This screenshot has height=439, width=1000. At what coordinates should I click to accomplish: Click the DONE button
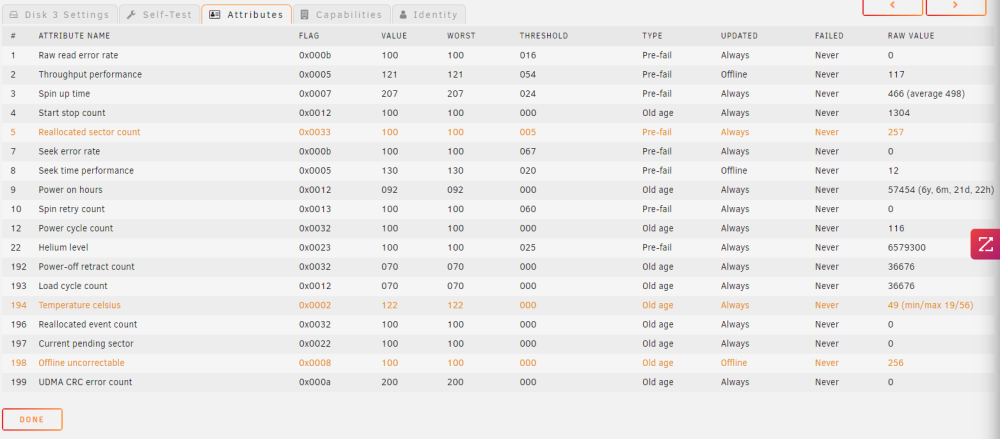pos(32,419)
